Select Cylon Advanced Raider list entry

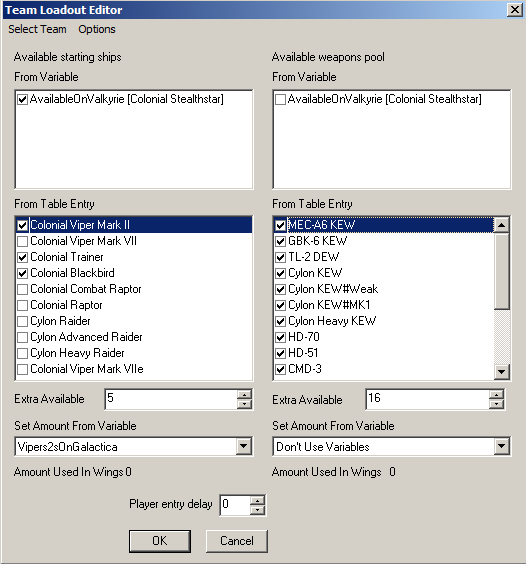tap(86, 337)
